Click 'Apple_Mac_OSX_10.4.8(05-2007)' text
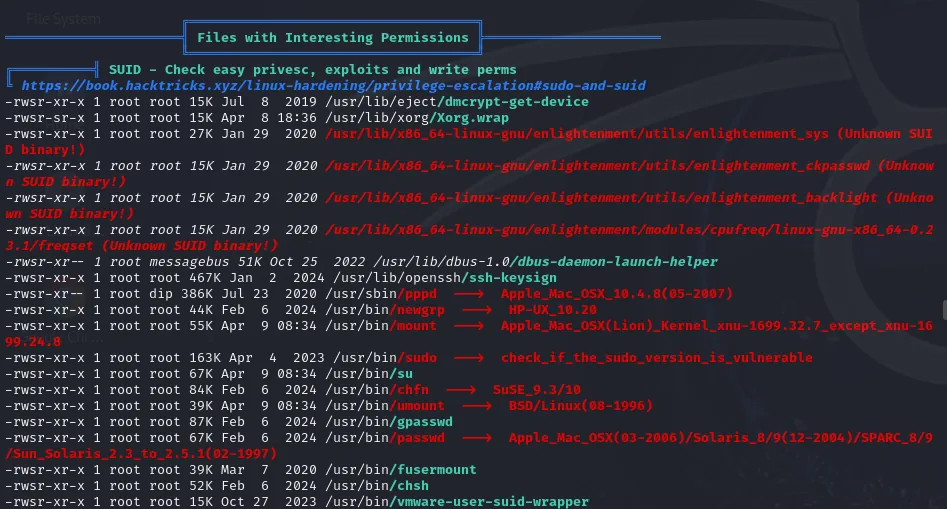This screenshot has width=947, height=509. (617, 293)
